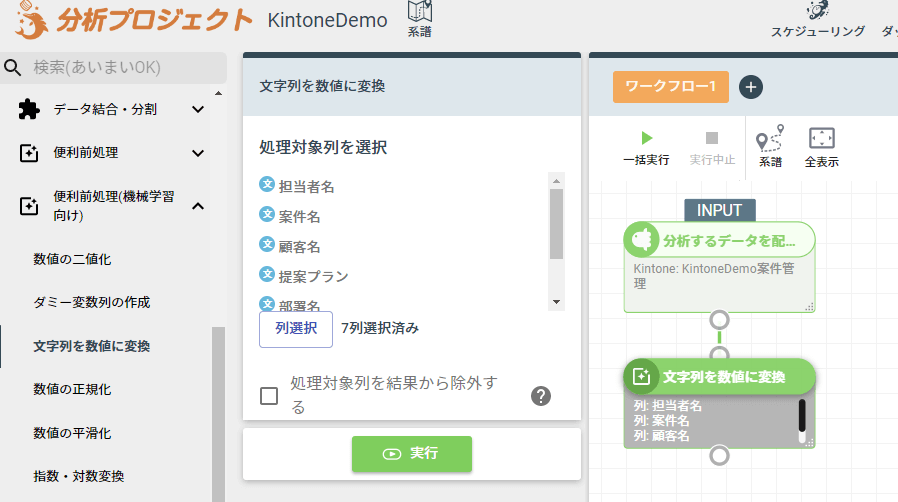This screenshot has height=502, width=898.
Task: Expand the データ結合・分割 section
Action: click(x=198, y=109)
